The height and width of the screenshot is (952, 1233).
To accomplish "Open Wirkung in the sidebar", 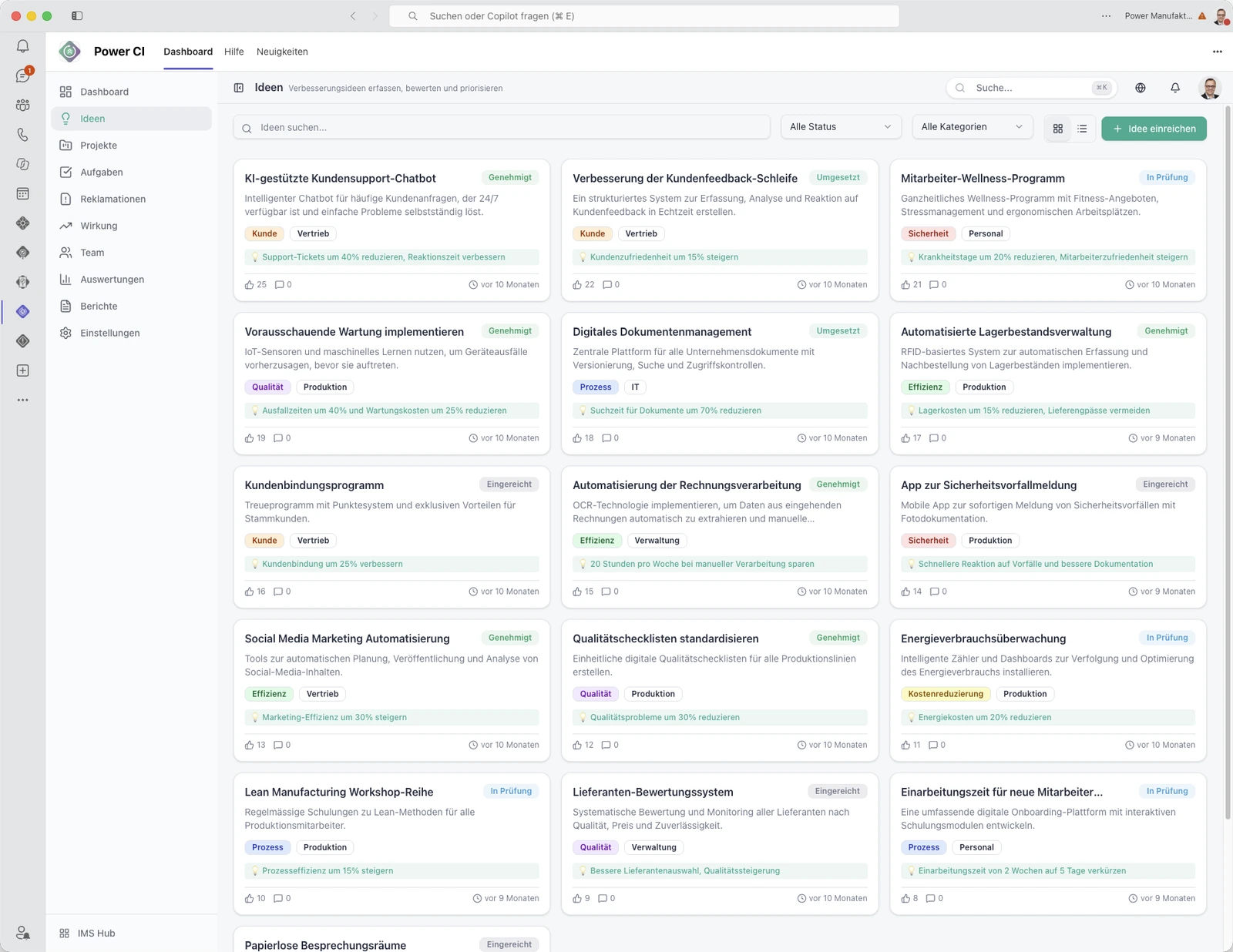I will click(131, 226).
